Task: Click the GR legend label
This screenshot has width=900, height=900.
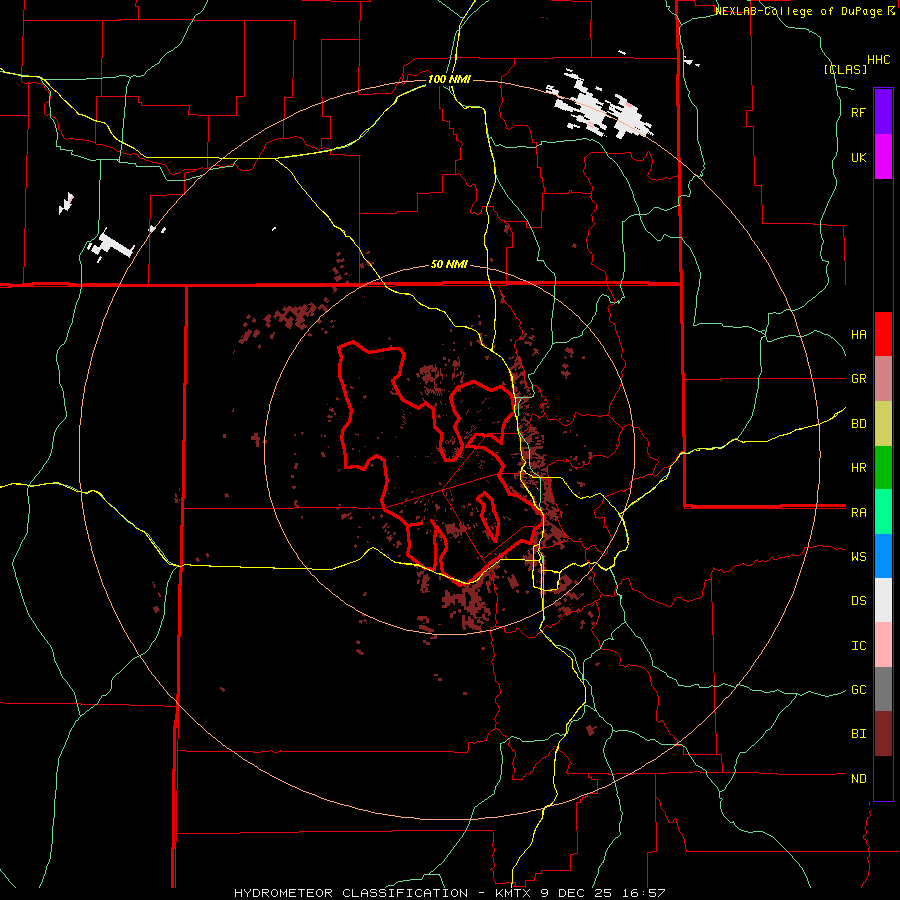Action: point(858,379)
